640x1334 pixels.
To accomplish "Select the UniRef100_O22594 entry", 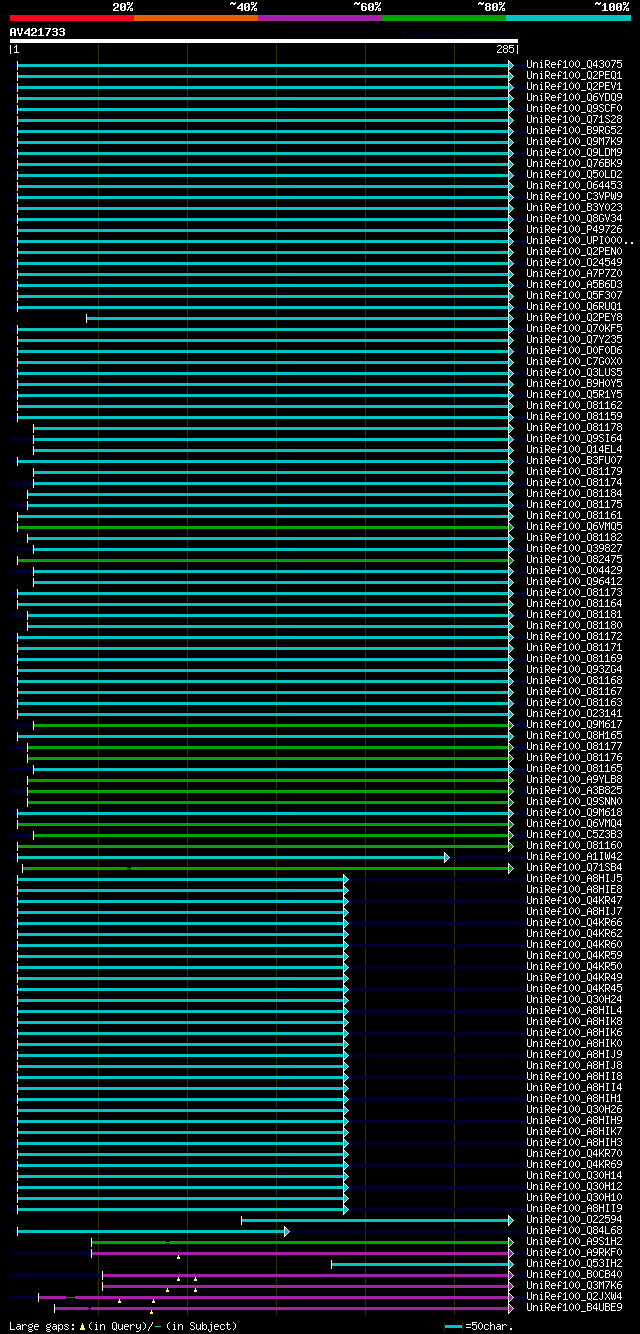I will click(x=574, y=1219).
